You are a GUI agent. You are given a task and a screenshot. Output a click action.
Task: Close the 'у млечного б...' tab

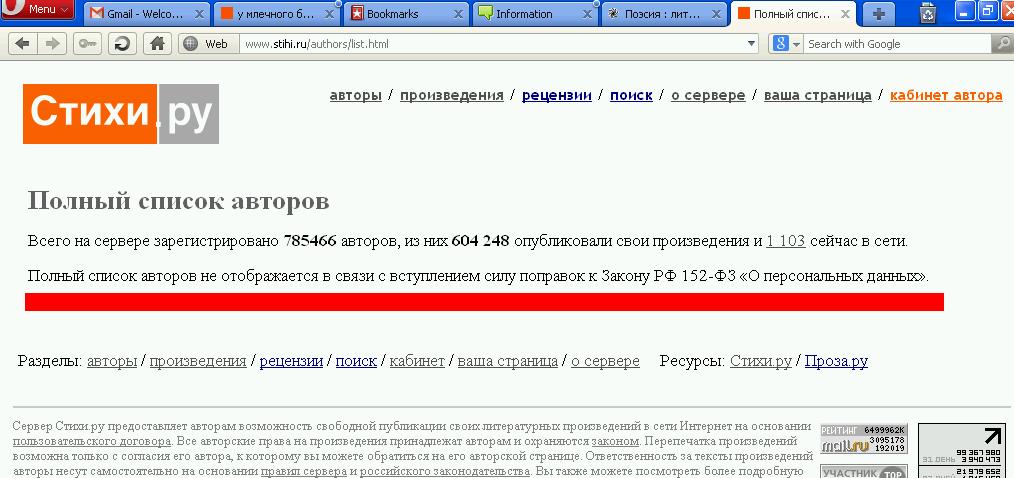(x=329, y=14)
